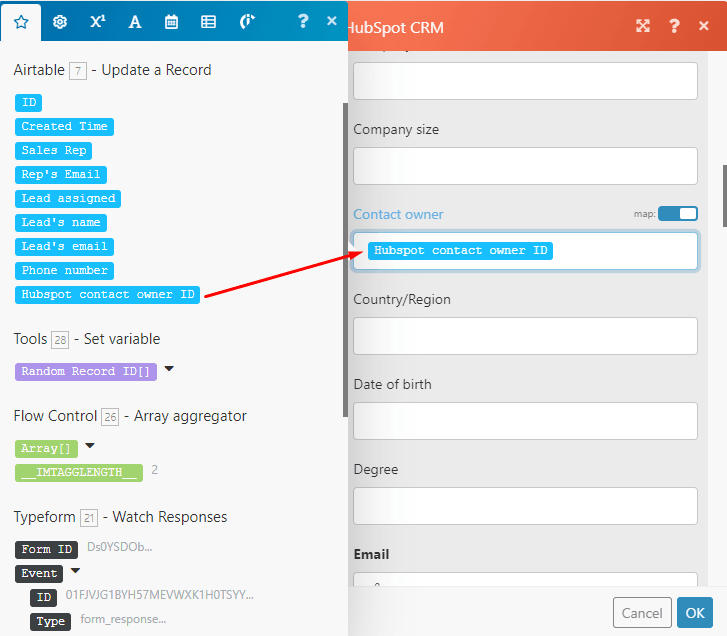The height and width of the screenshot is (636, 727).
Task: Open the text functions tab
Action: coord(135,21)
